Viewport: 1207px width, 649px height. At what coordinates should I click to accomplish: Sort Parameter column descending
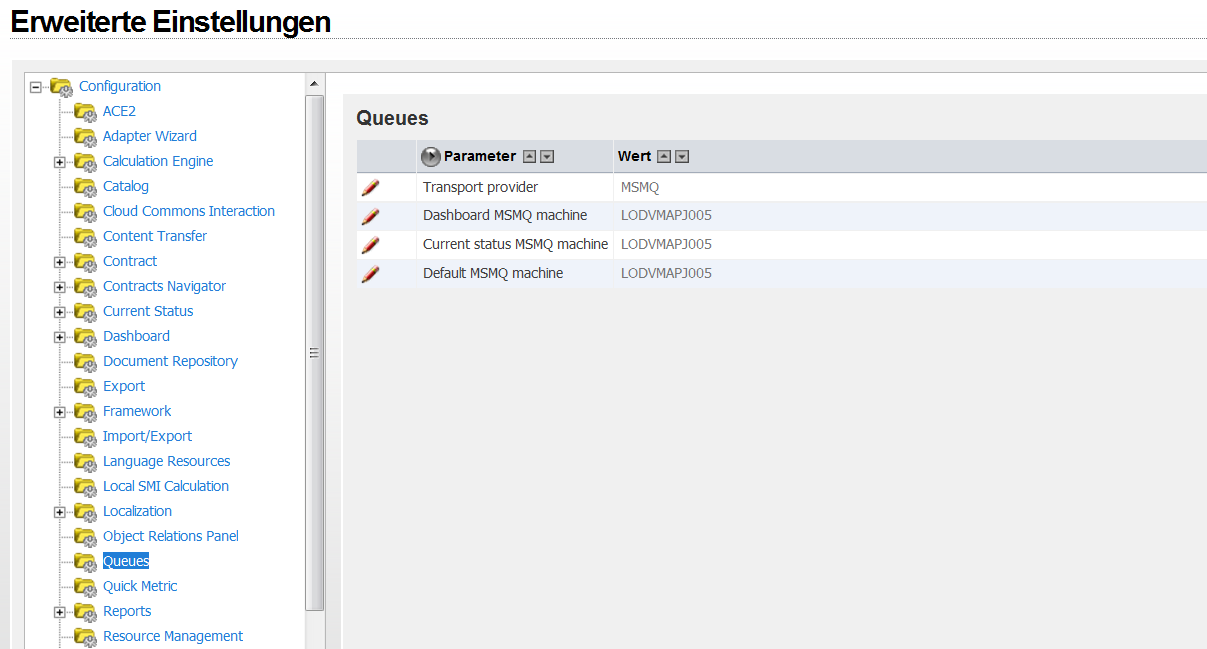547,157
